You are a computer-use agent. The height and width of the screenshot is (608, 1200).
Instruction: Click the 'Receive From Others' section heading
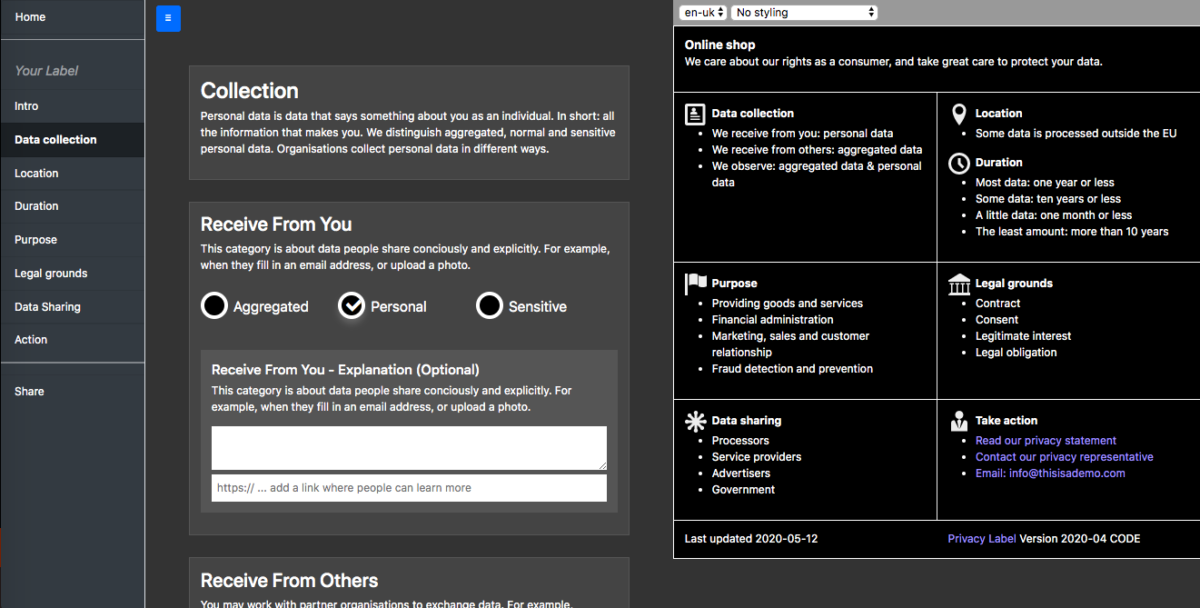(289, 581)
